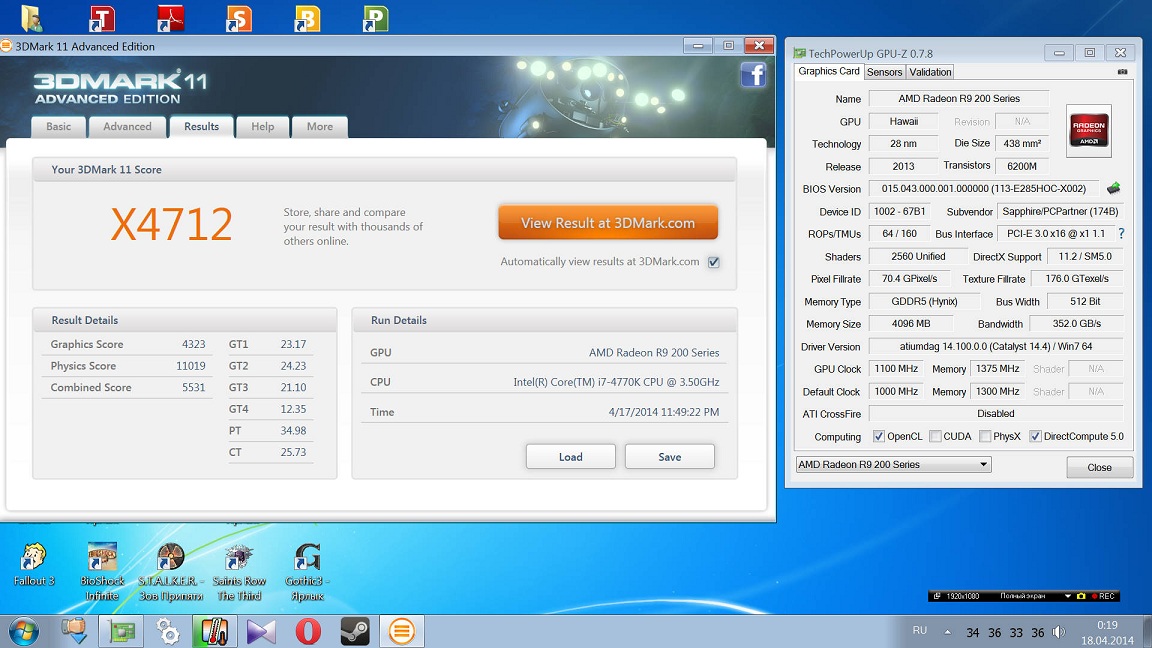1152x648 pixels.
Task: Open the purple media player taskbar icon
Action: 261,631
